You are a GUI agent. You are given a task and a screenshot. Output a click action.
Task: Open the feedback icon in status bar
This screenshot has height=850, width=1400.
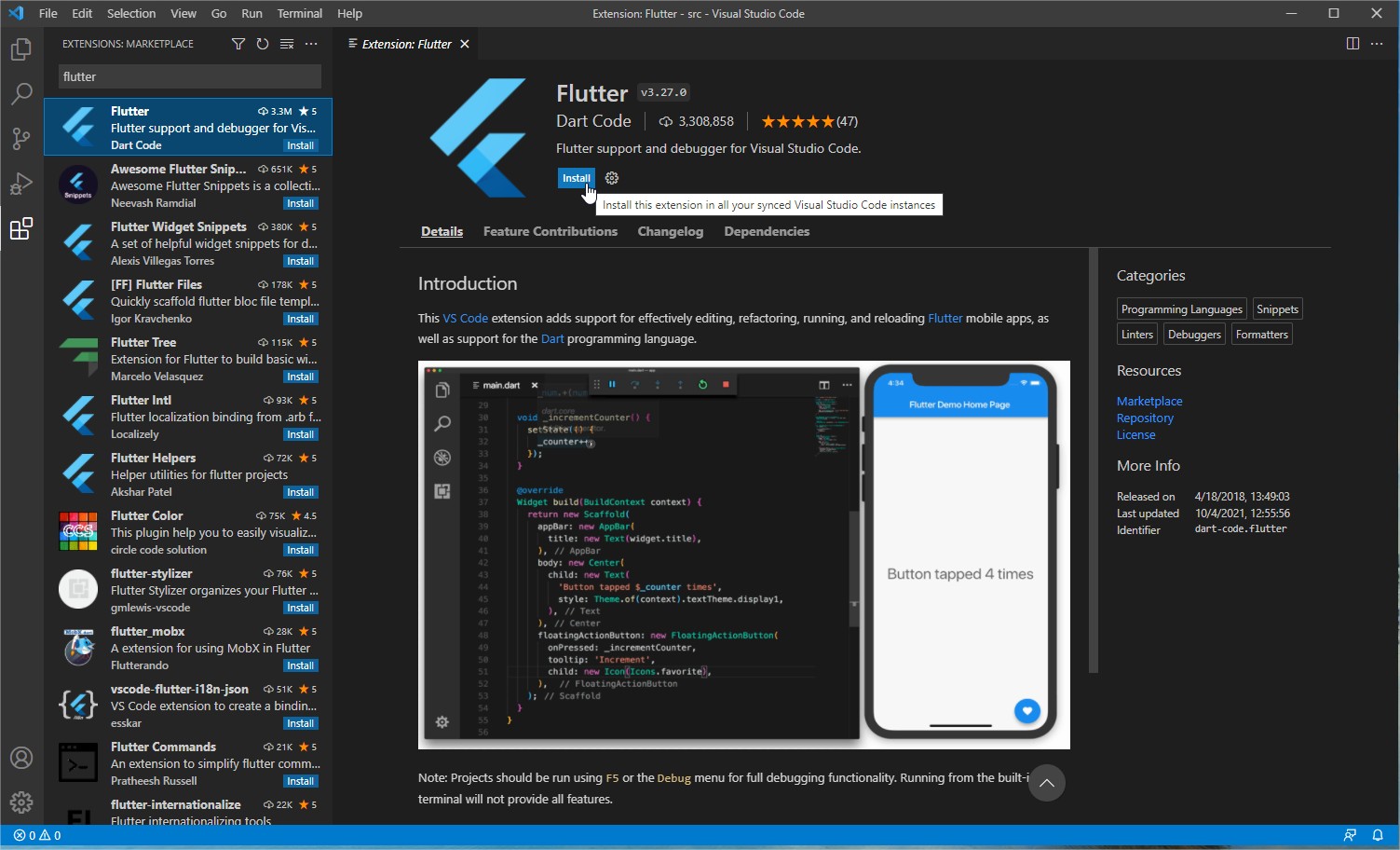[x=1350, y=835]
